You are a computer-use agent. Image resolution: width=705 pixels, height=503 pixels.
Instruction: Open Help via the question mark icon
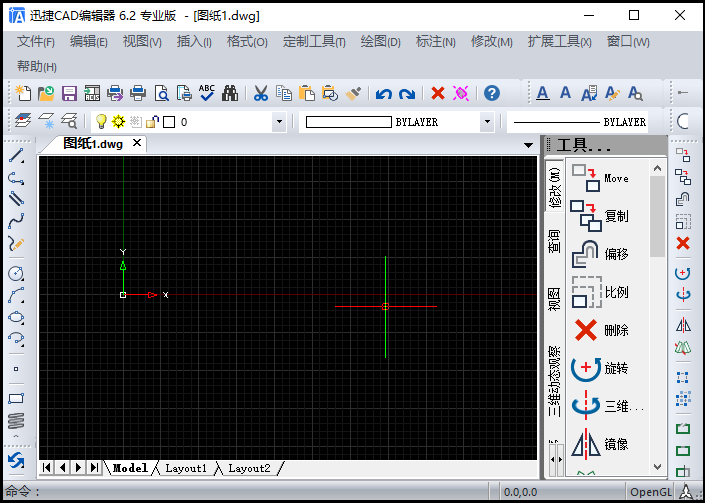(491, 93)
